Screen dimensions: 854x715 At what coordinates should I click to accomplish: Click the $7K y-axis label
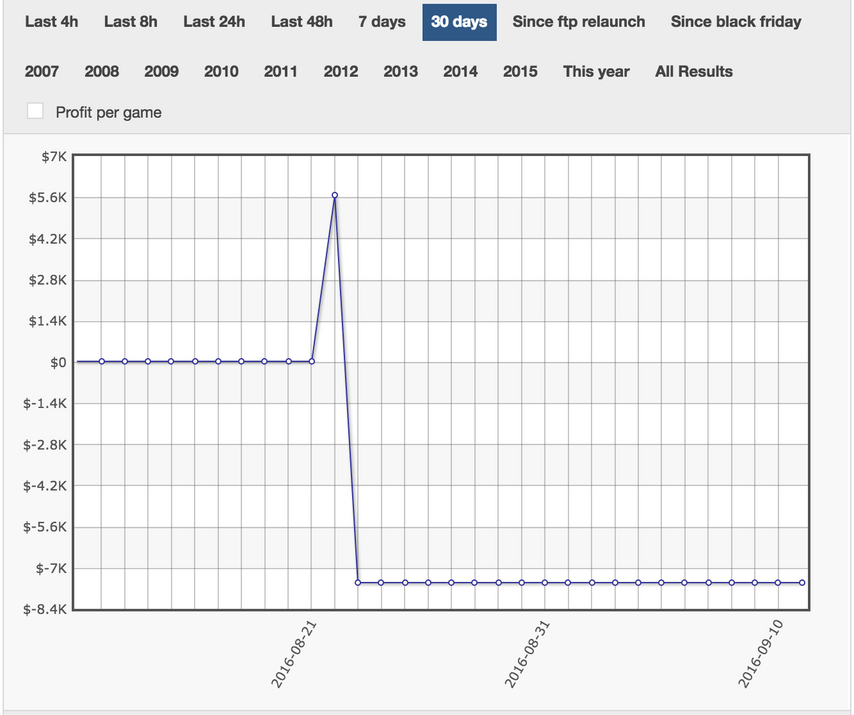tap(54, 157)
